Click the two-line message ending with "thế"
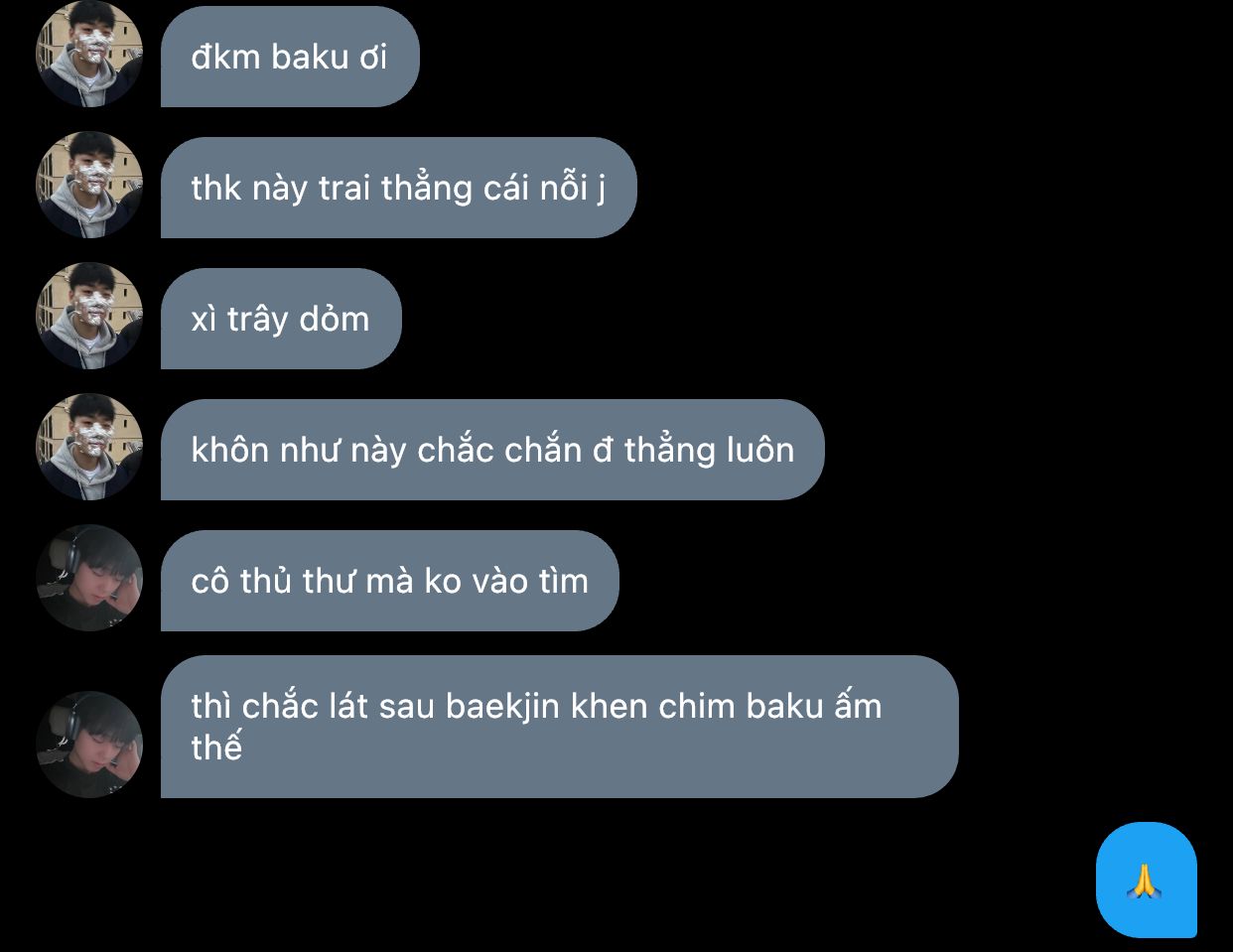 [560, 727]
